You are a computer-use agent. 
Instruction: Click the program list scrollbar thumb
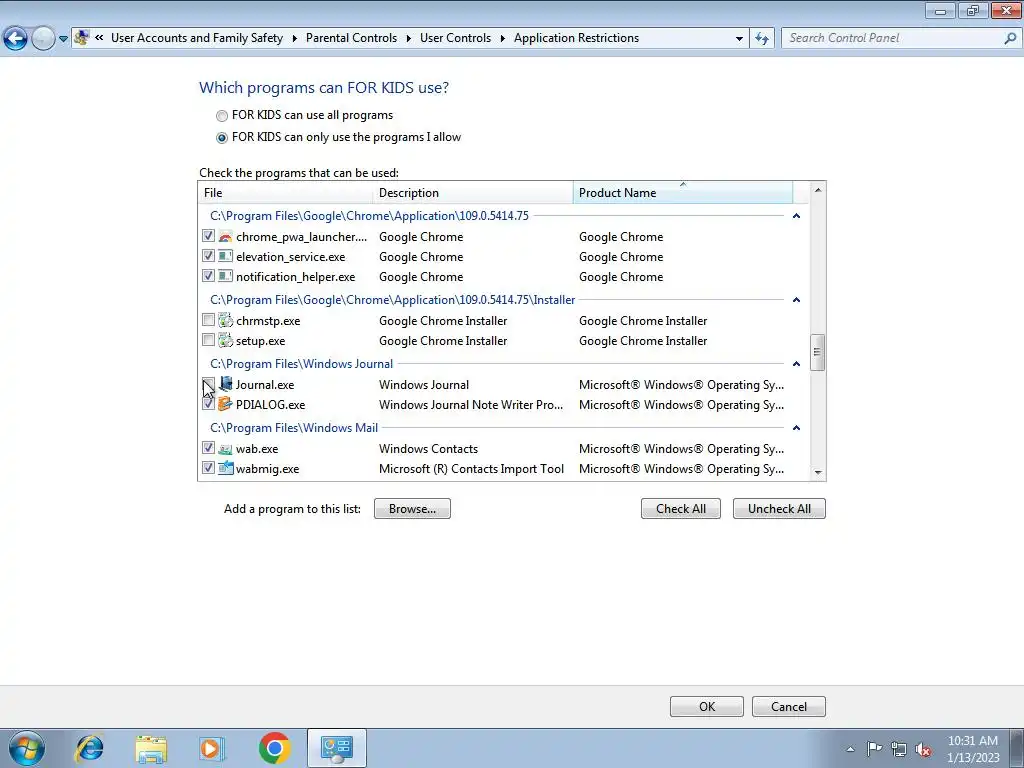817,352
